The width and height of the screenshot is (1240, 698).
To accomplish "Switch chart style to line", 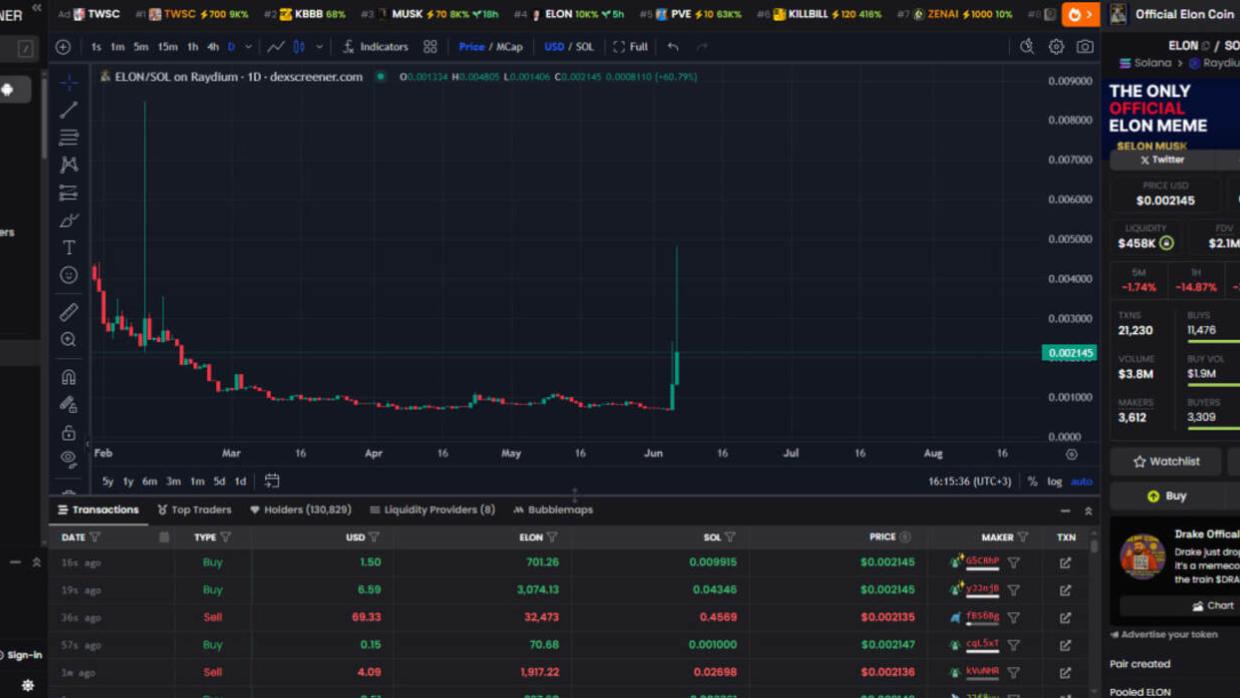I will [275, 47].
